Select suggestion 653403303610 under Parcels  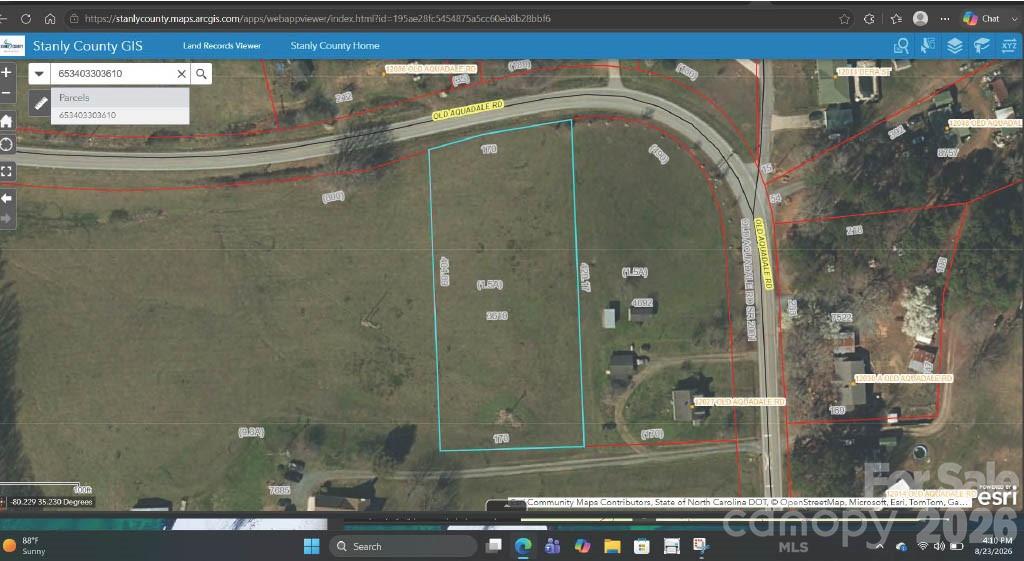point(120,115)
